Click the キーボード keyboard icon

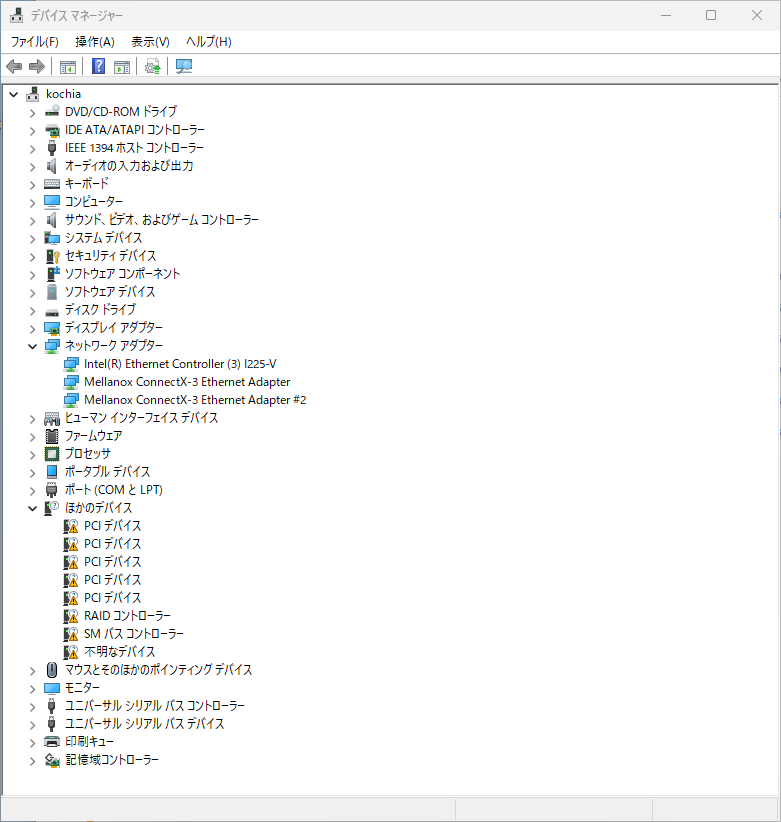coord(52,183)
